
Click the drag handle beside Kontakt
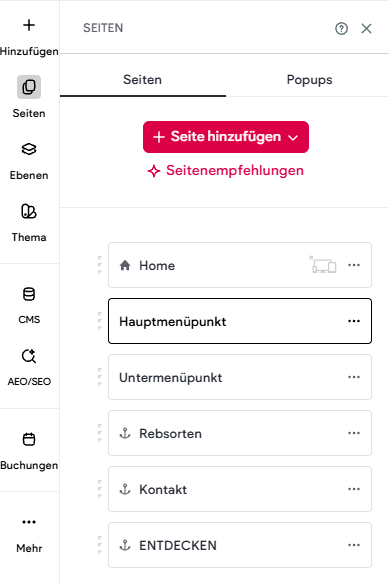[x=100, y=489]
